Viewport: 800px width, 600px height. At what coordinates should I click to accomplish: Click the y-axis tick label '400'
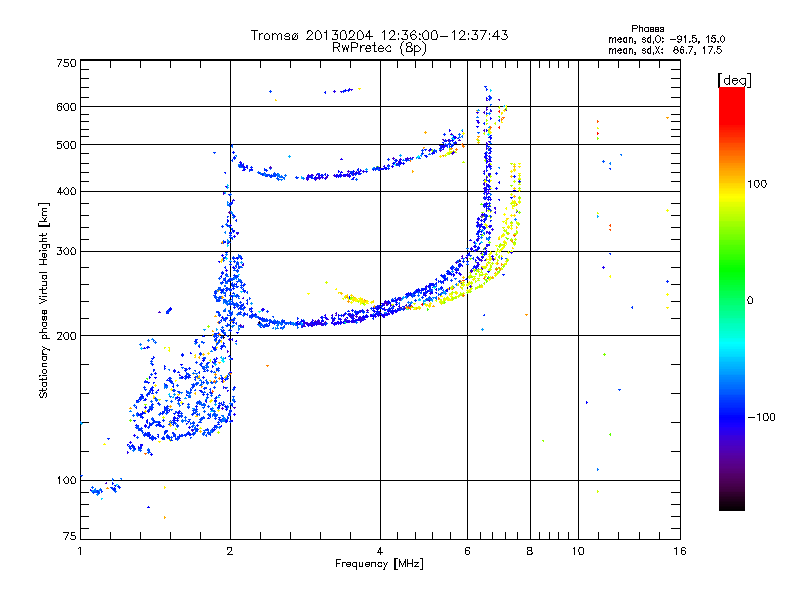pos(66,192)
